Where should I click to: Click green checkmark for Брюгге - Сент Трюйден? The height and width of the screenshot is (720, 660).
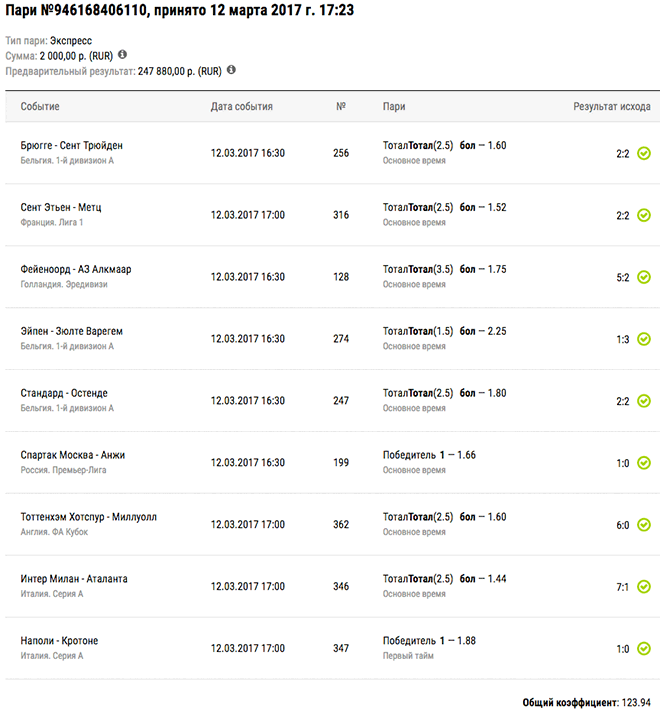coord(644,153)
